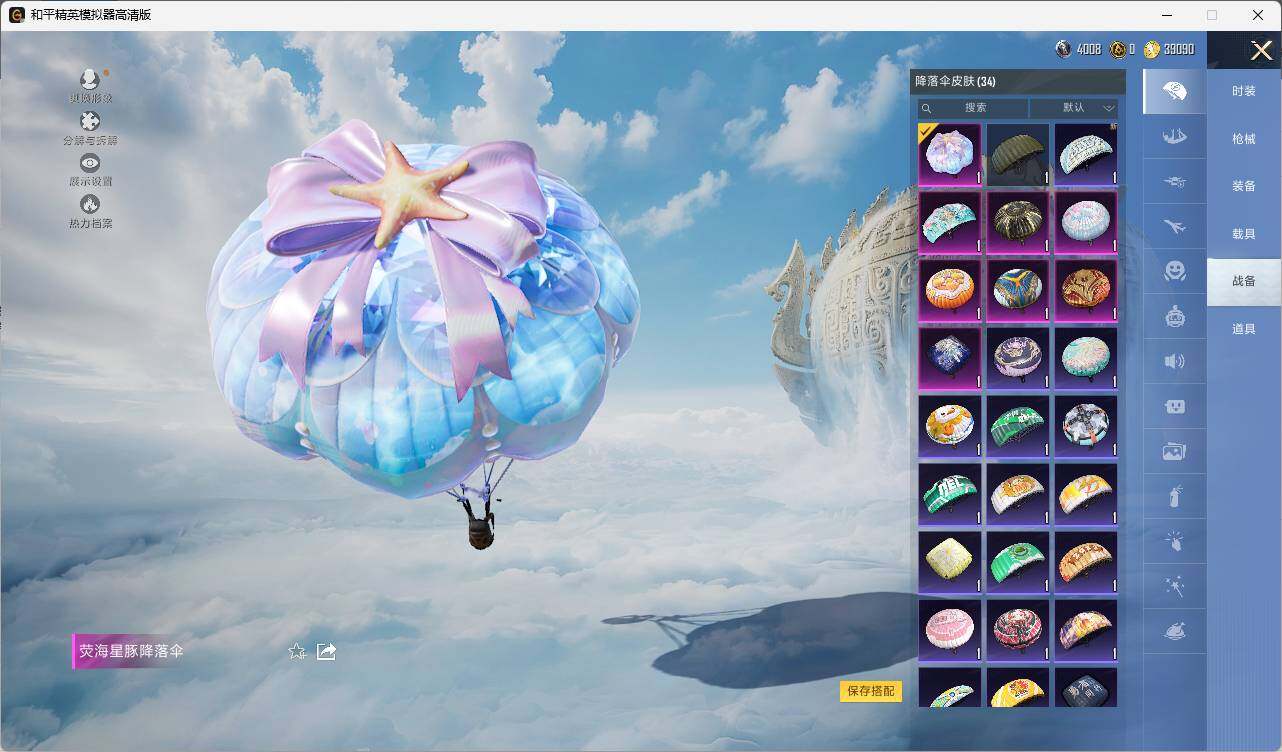The image size is (1282, 752).
Task: Open the picture gallery category icon
Action: click(1174, 452)
